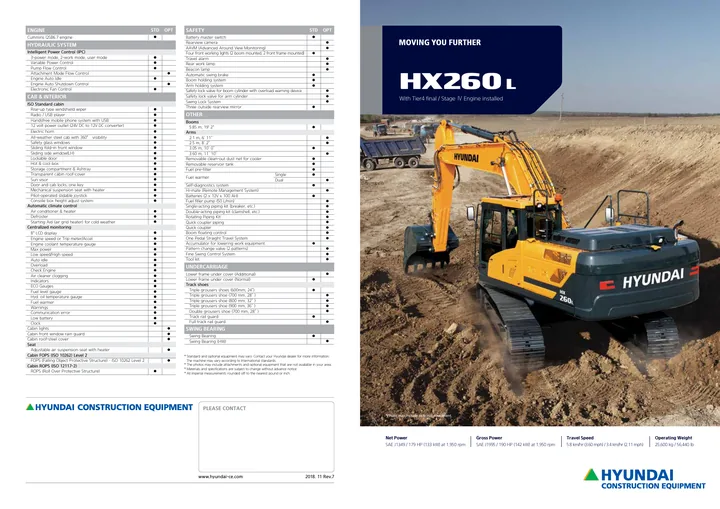Click the SWING BEARING section header

tap(259, 329)
